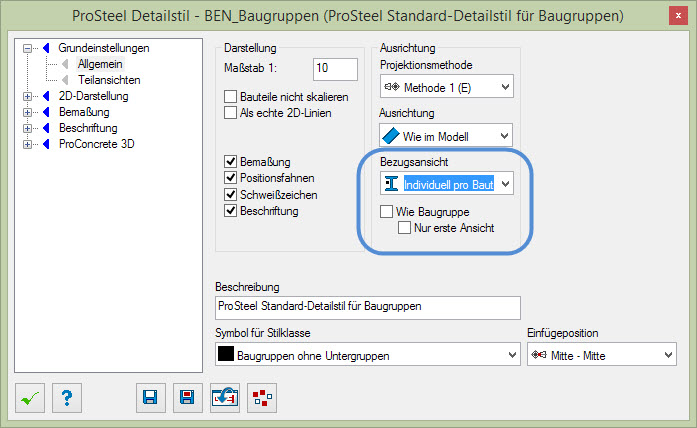Click blue arrow icon beside 2D-Darstellung
This screenshot has height=428, width=697.
pyautogui.click(x=46, y=96)
